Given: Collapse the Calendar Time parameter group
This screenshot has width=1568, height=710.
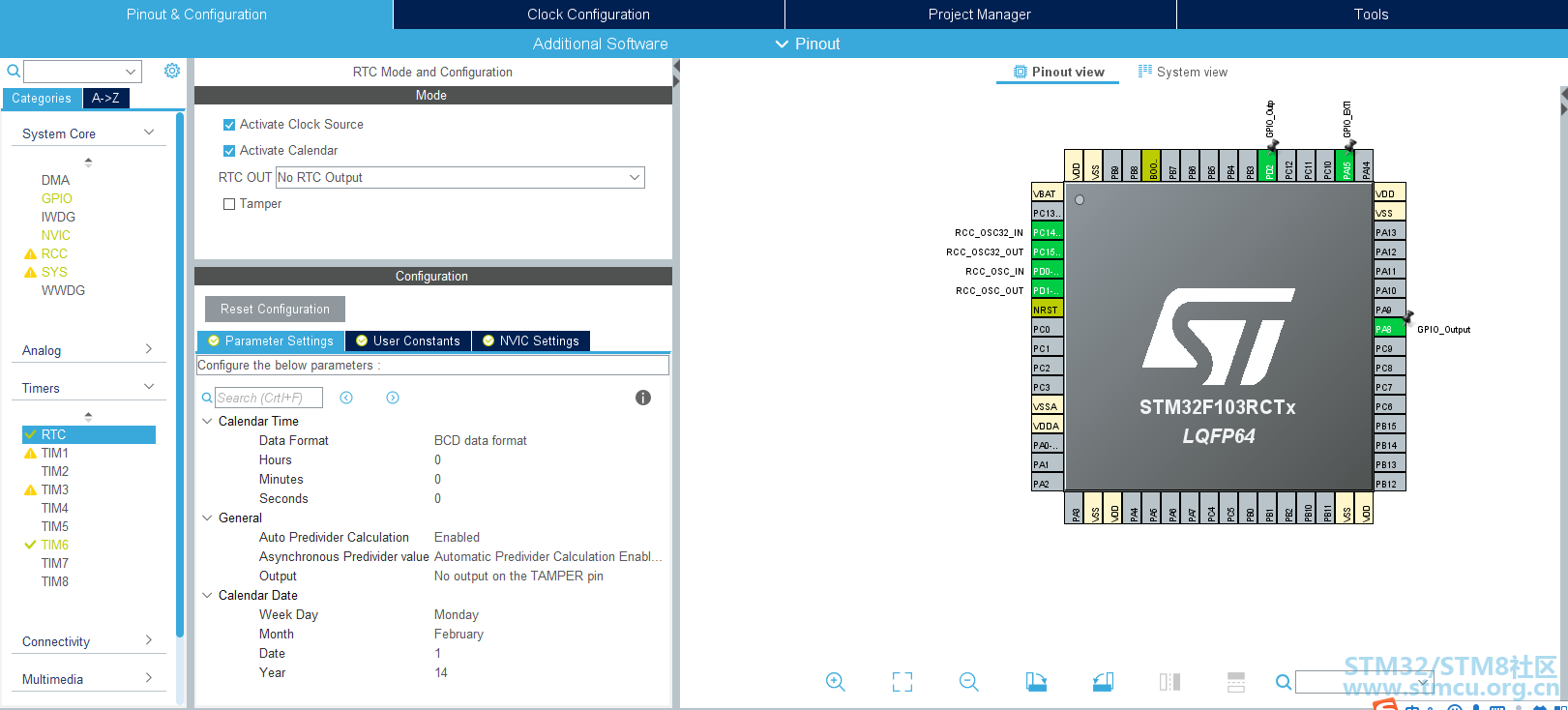Looking at the screenshot, I should pyautogui.click(x=207, y=421).
